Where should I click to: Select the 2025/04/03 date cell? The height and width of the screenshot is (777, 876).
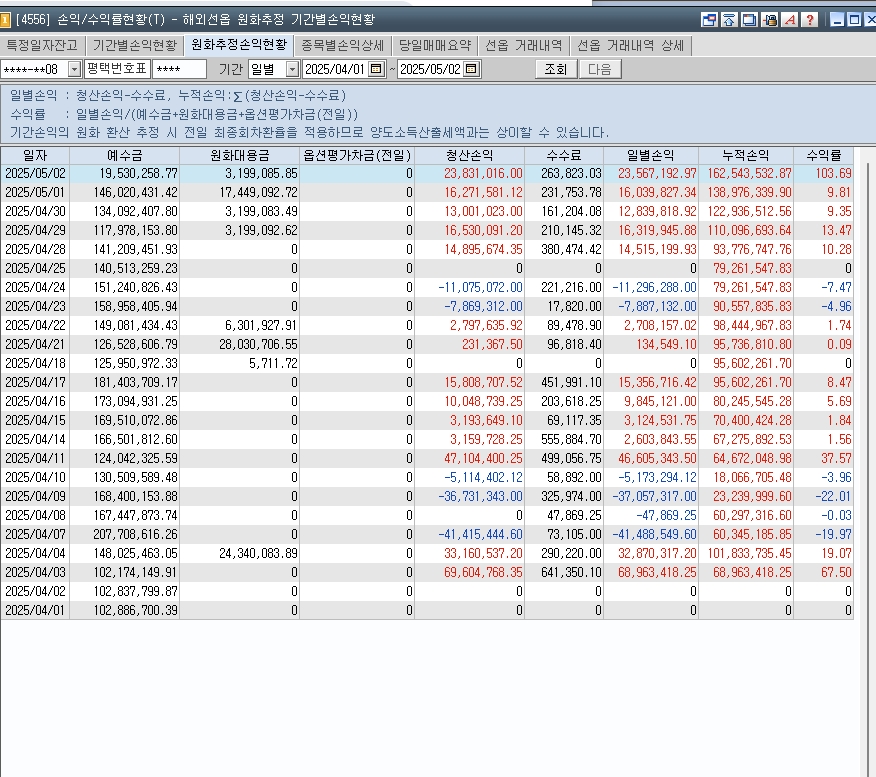pos(35,573)
